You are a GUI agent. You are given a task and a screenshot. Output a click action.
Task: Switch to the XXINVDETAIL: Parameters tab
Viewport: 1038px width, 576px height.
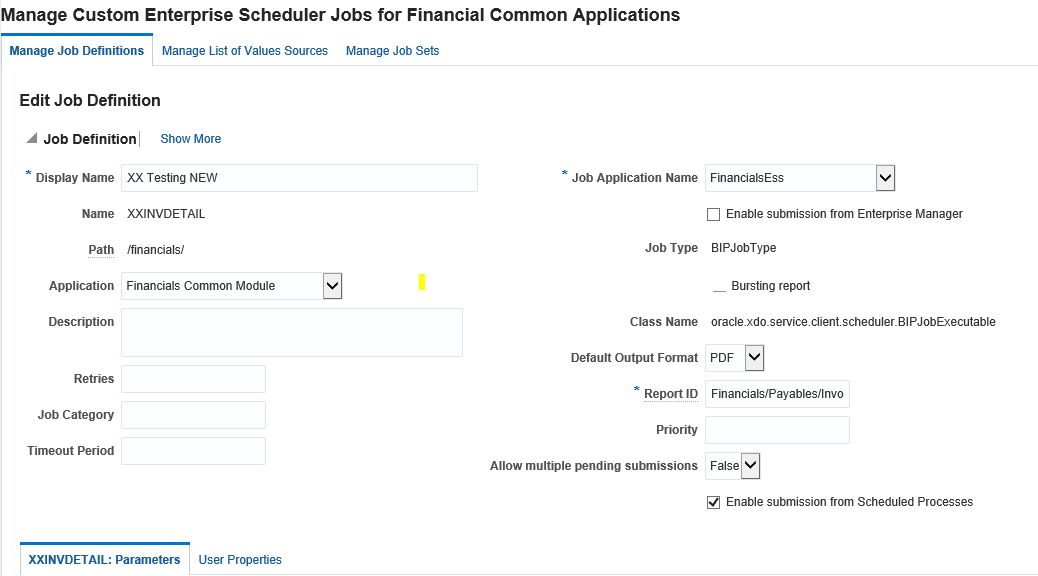(x=104, y=559)
